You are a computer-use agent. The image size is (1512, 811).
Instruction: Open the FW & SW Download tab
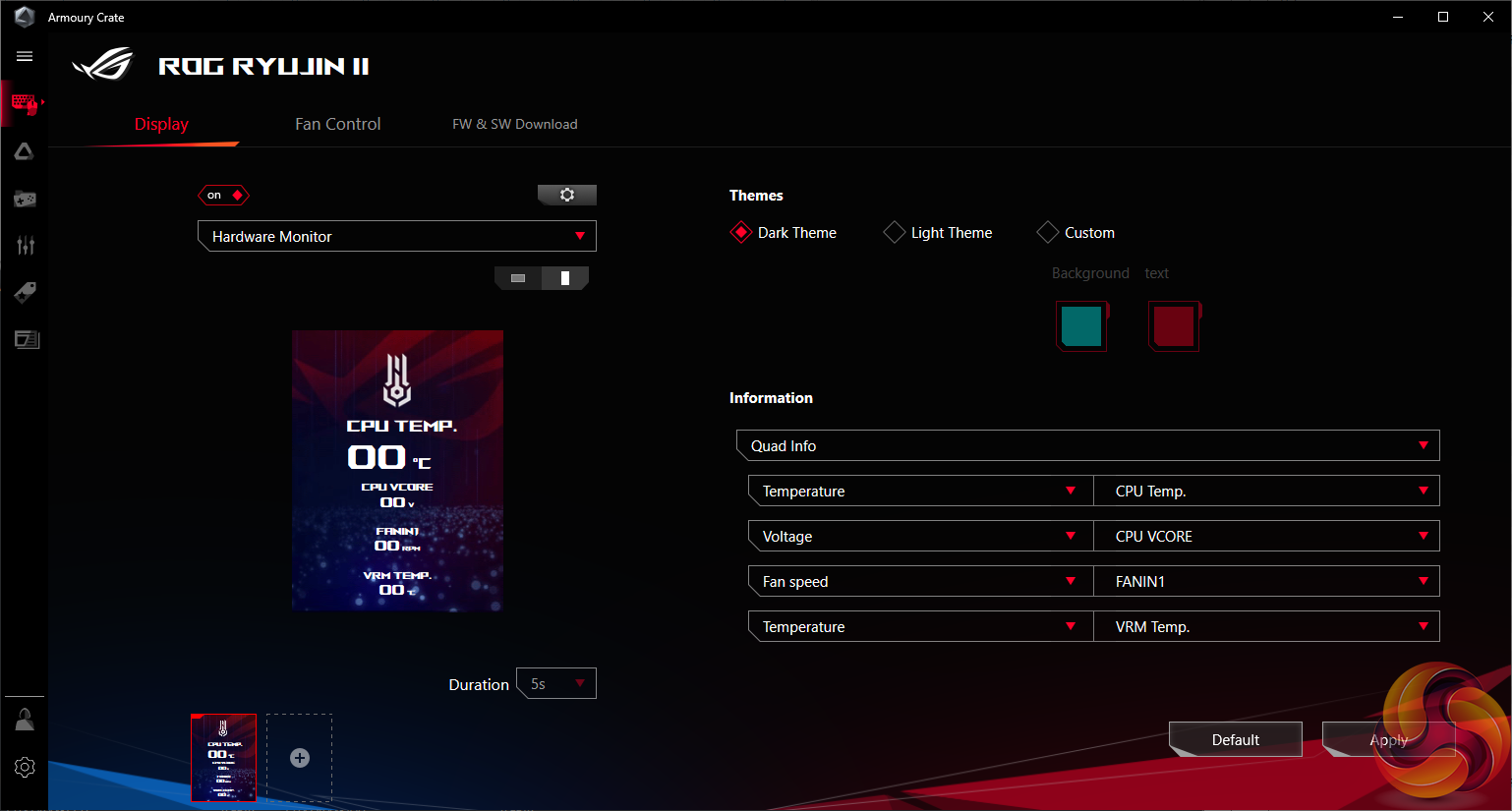click(x=515, y=124)
